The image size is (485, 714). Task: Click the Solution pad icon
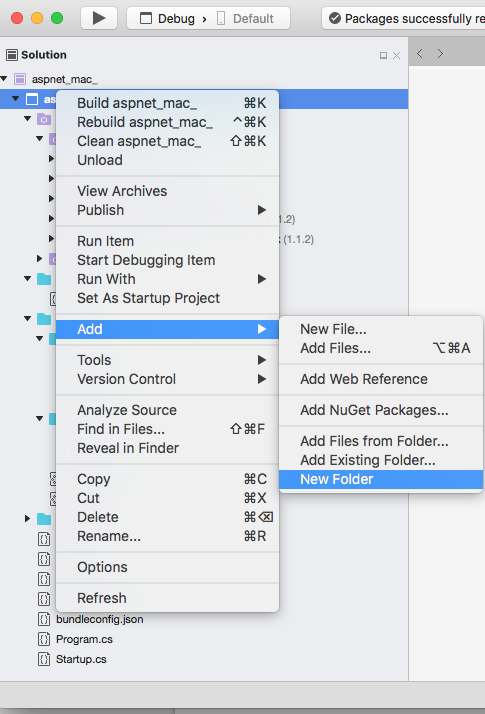12,55
